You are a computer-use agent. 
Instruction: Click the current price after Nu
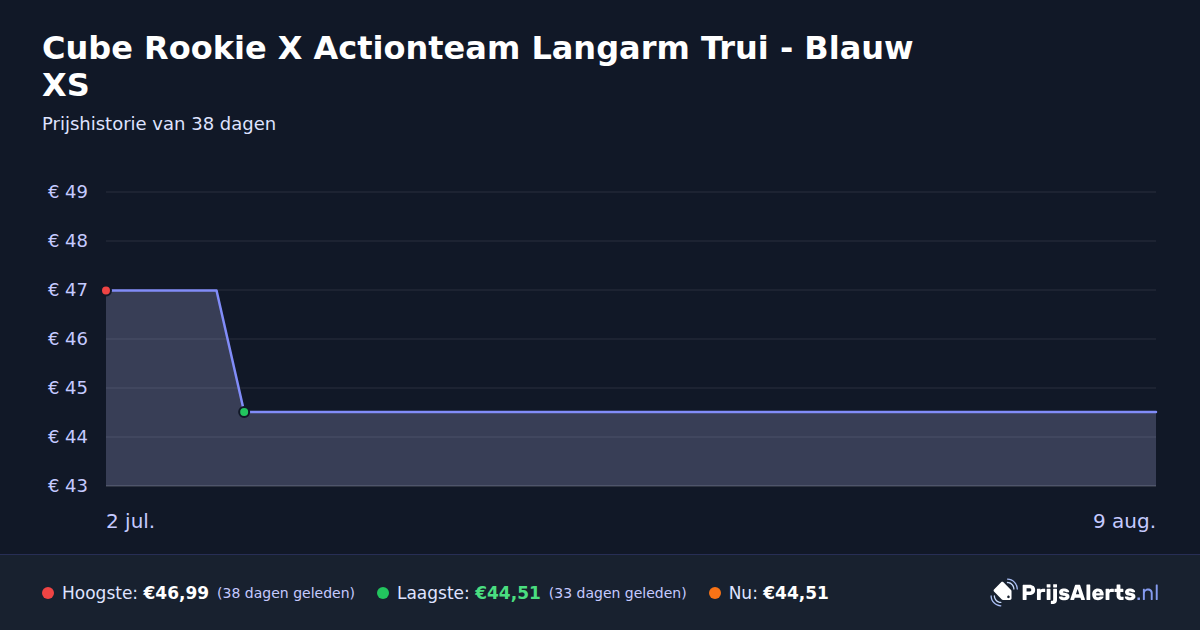[796, 593]
